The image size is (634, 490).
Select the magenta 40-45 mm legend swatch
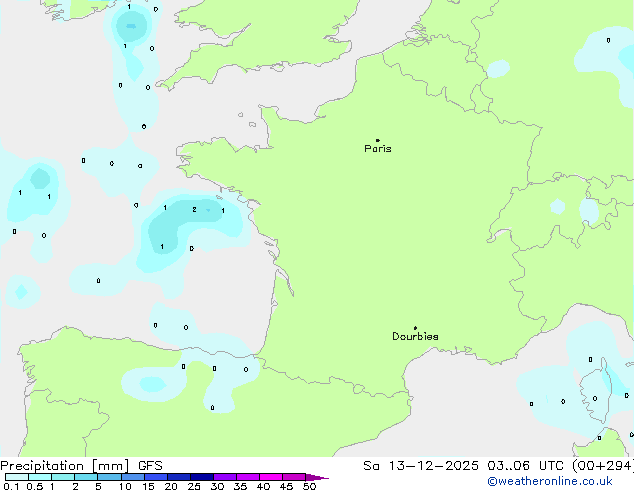click(x=271, y=477)
